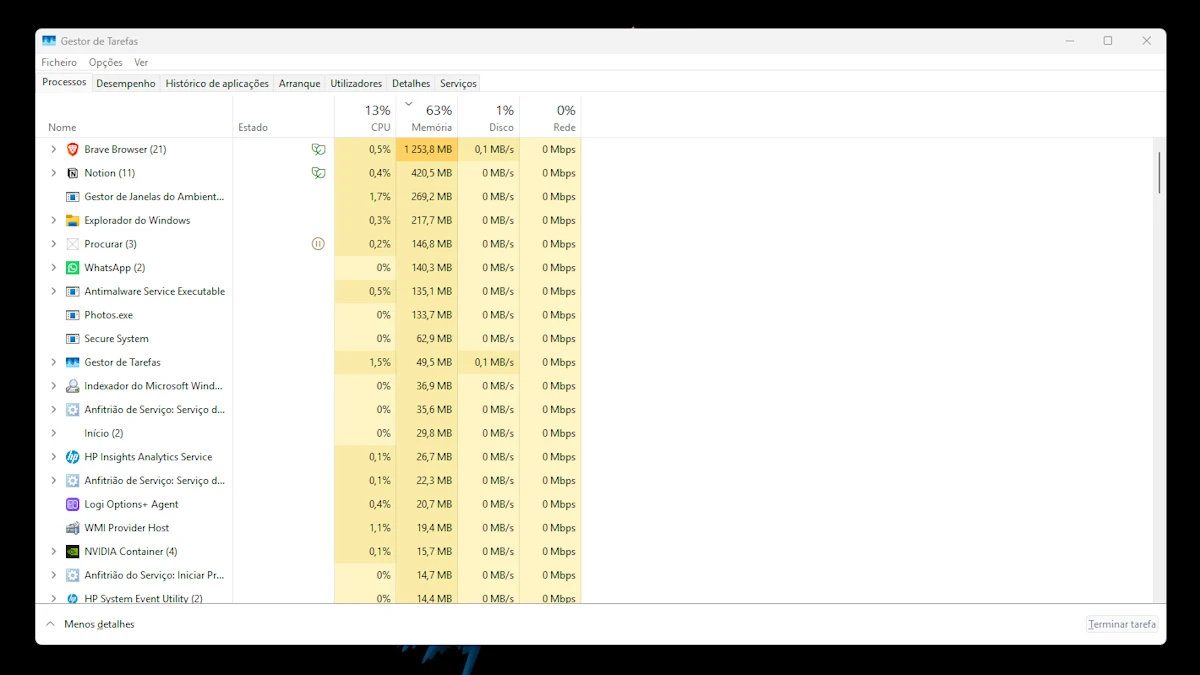This screenshot has height=675, width=1200.
Task: Click the Logi Options+ Agent icon
Action: click(72, 504)
